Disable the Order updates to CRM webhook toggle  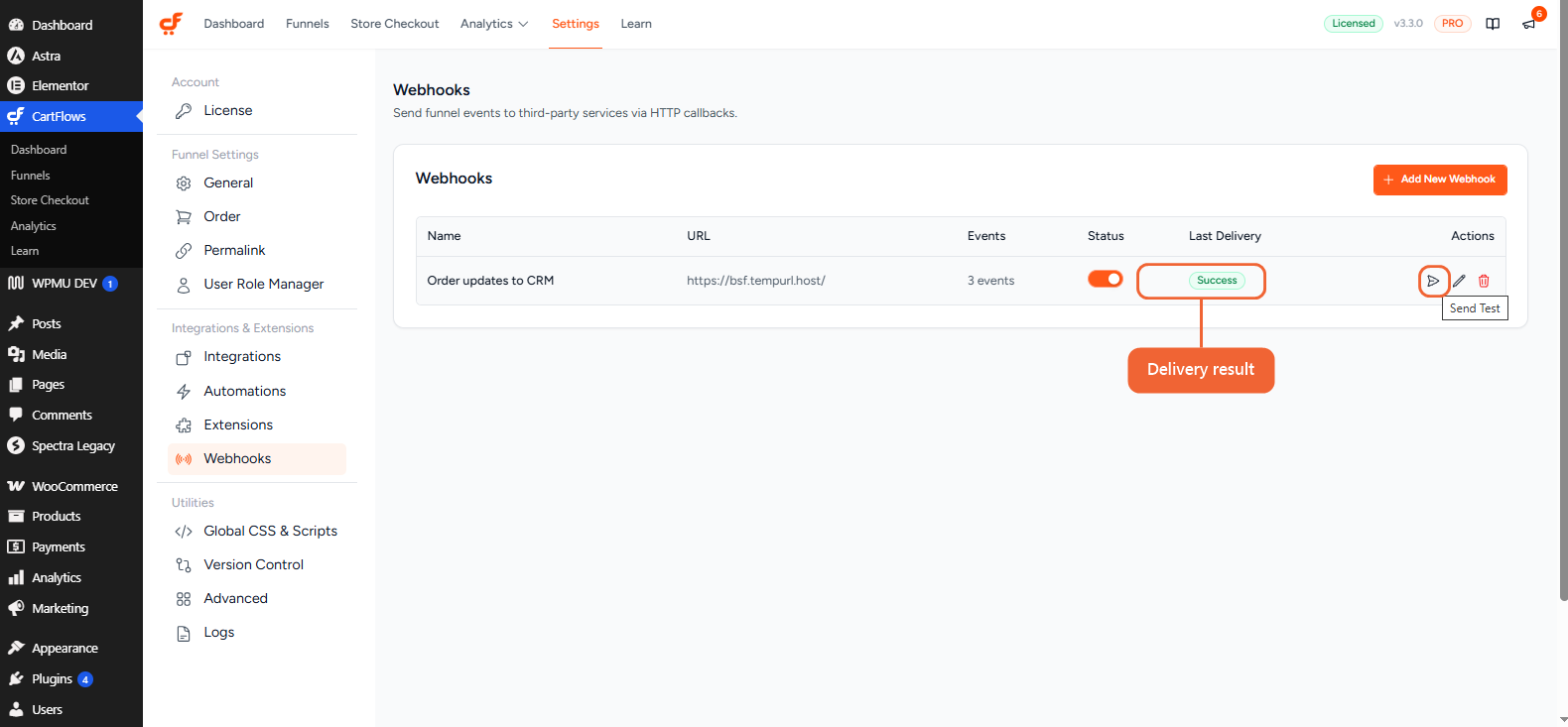pyautogui.click(x=1105, y=280)
